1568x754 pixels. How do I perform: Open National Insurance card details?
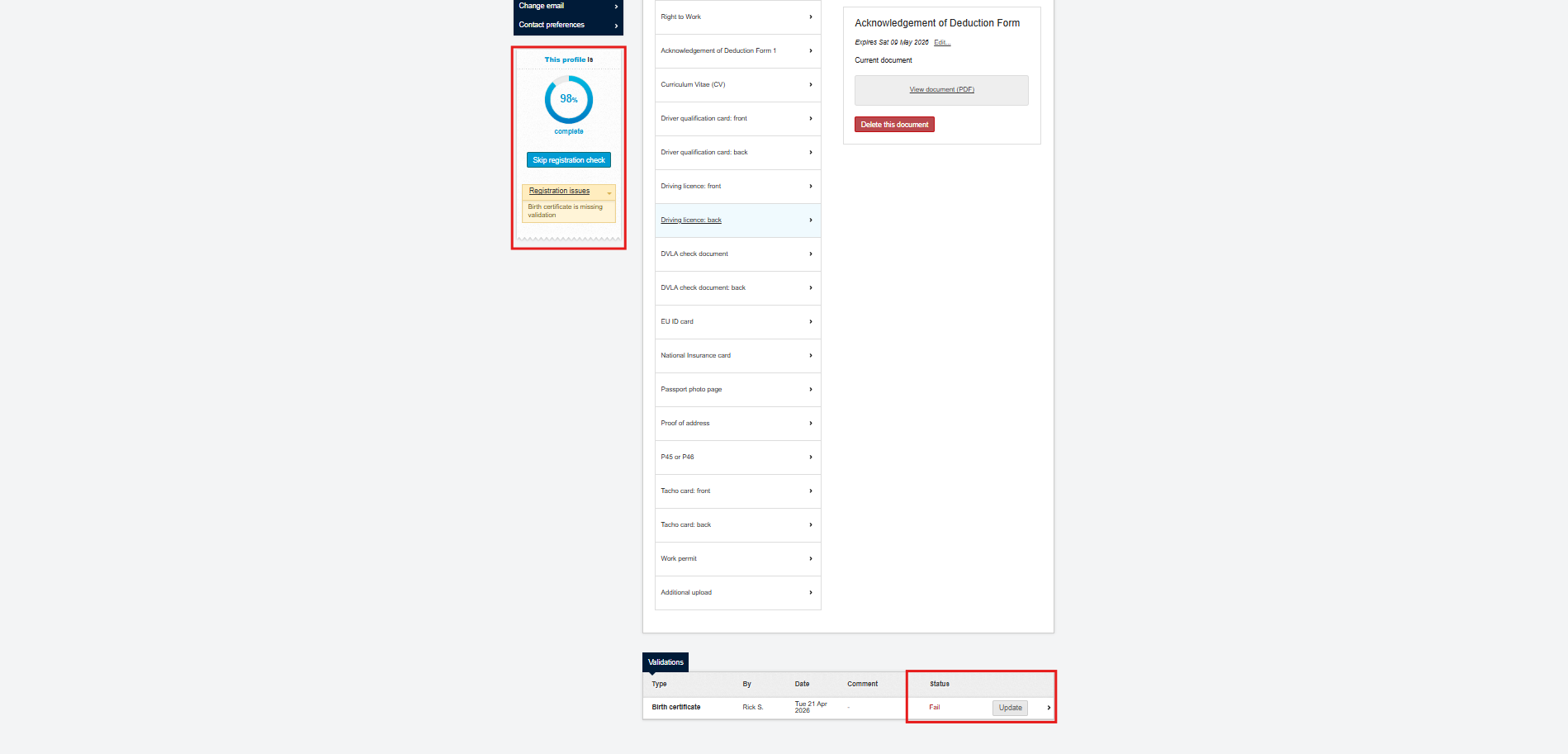tap(737, 355)
